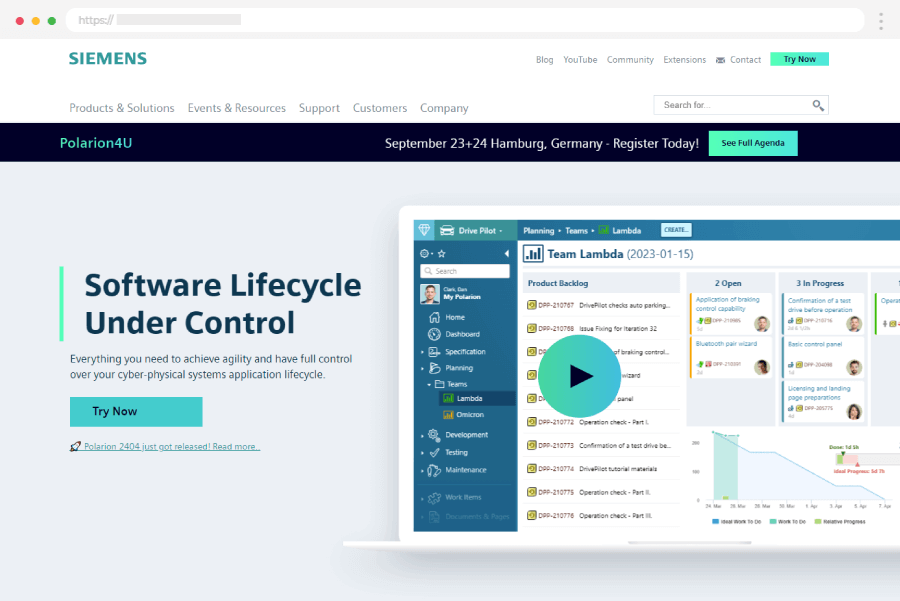Open the Events & Resources menu

[x=237, y=108]
